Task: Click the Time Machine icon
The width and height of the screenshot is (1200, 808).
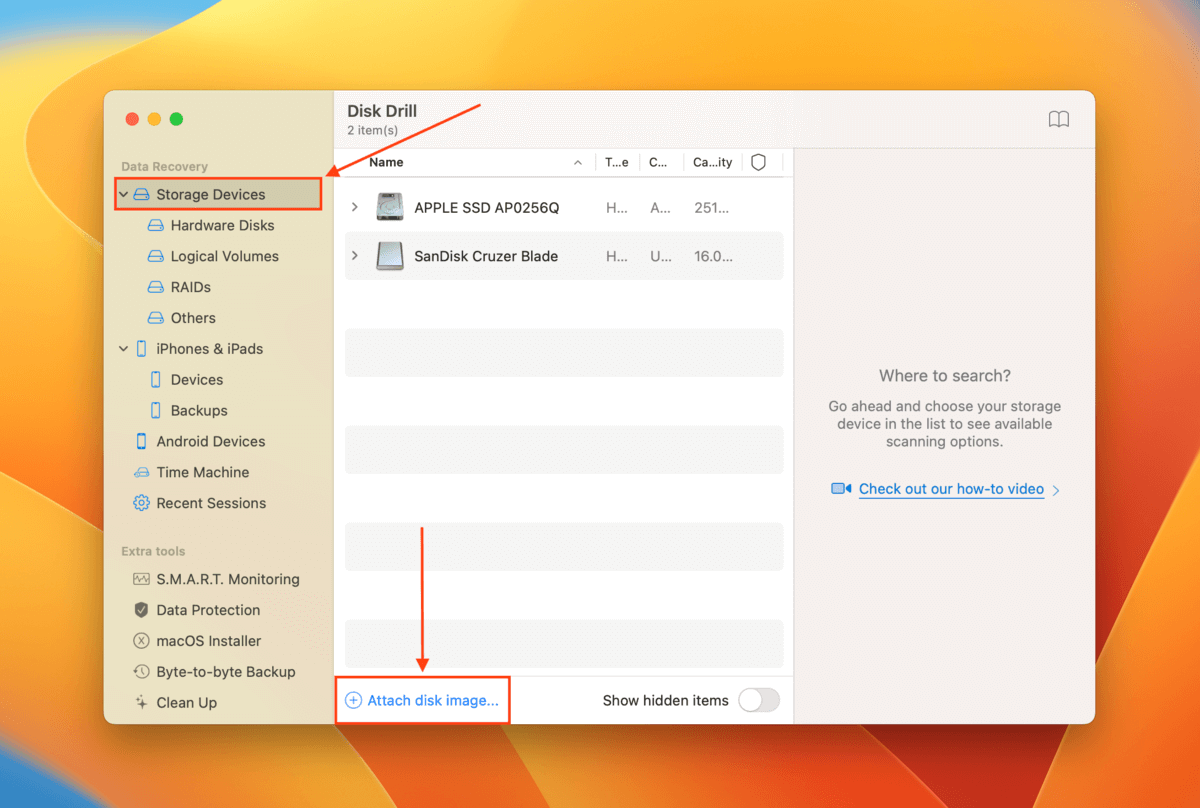Action: [141, 473]
